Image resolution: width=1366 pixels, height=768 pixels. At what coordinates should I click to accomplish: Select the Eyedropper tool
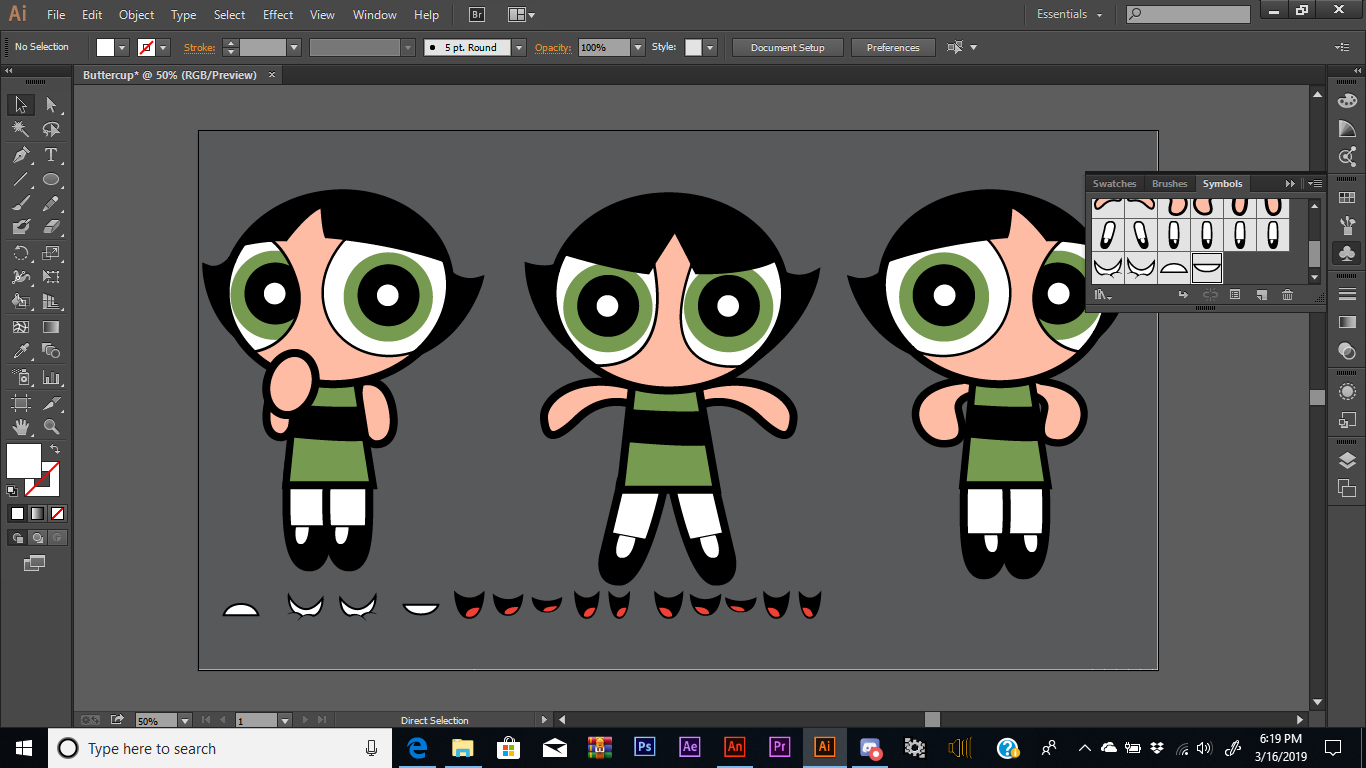pos(21,351)
